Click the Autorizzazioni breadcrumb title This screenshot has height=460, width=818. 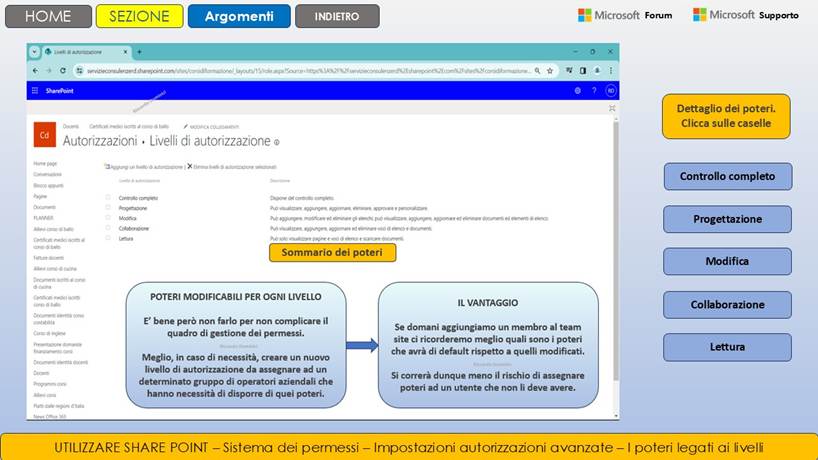pos(100,141)
